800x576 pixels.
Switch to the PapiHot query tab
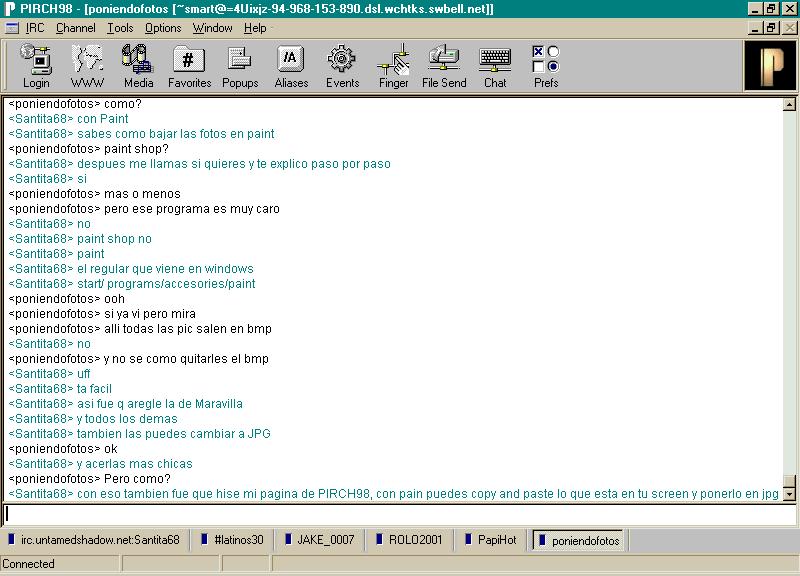point(491,540)
